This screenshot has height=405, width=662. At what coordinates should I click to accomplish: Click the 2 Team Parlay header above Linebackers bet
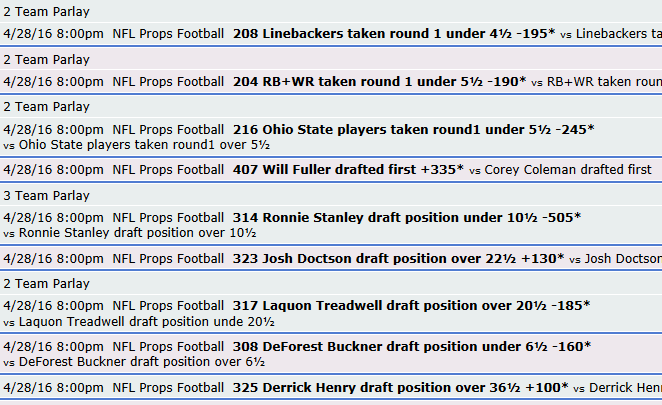click(x=46, y=12)
